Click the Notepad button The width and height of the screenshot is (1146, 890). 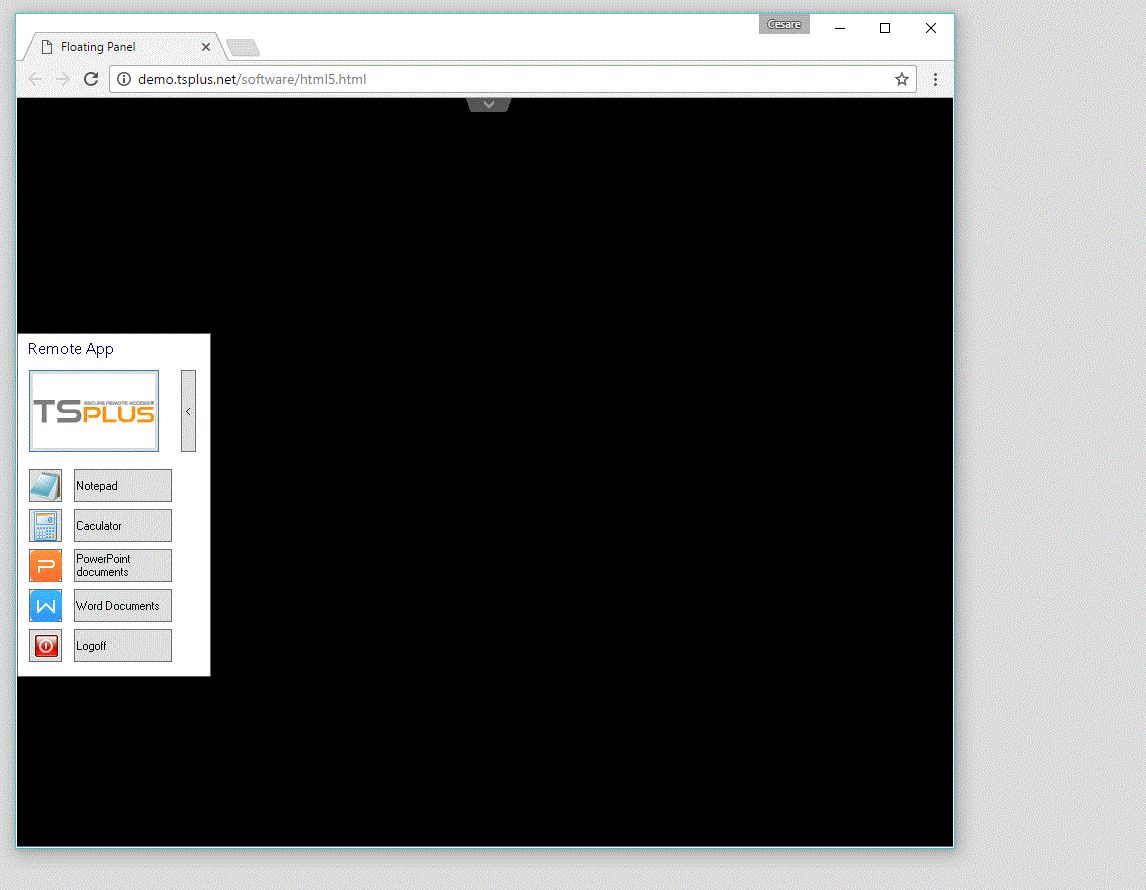pos(123,485)
